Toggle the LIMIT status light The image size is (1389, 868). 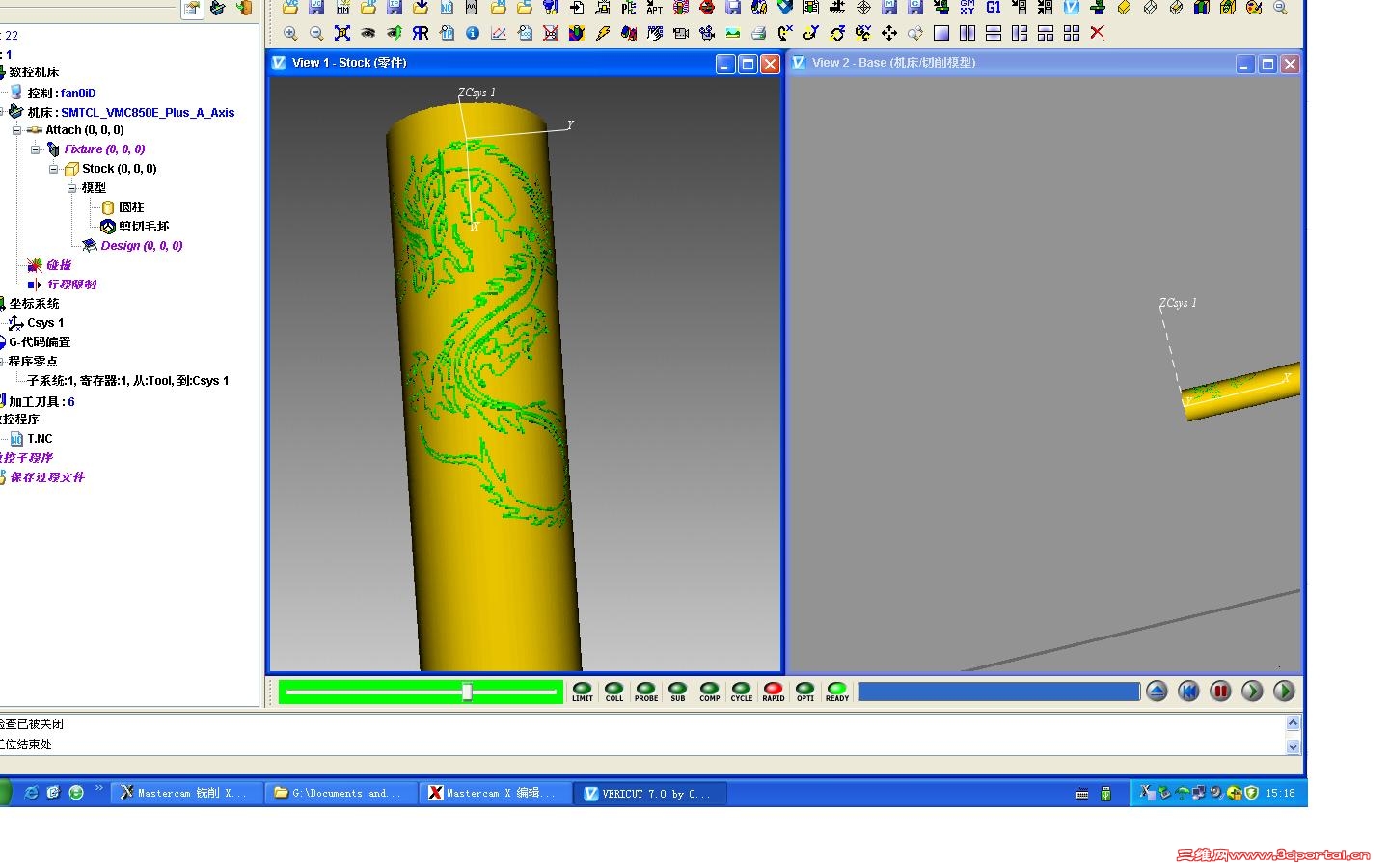583,692
